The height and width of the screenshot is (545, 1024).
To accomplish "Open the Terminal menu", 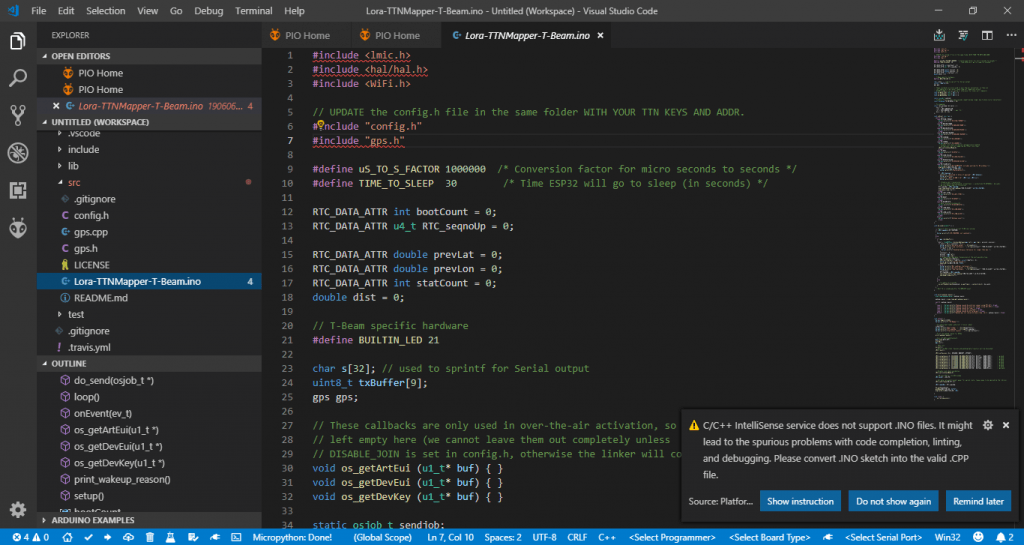I will coord(253,10).
